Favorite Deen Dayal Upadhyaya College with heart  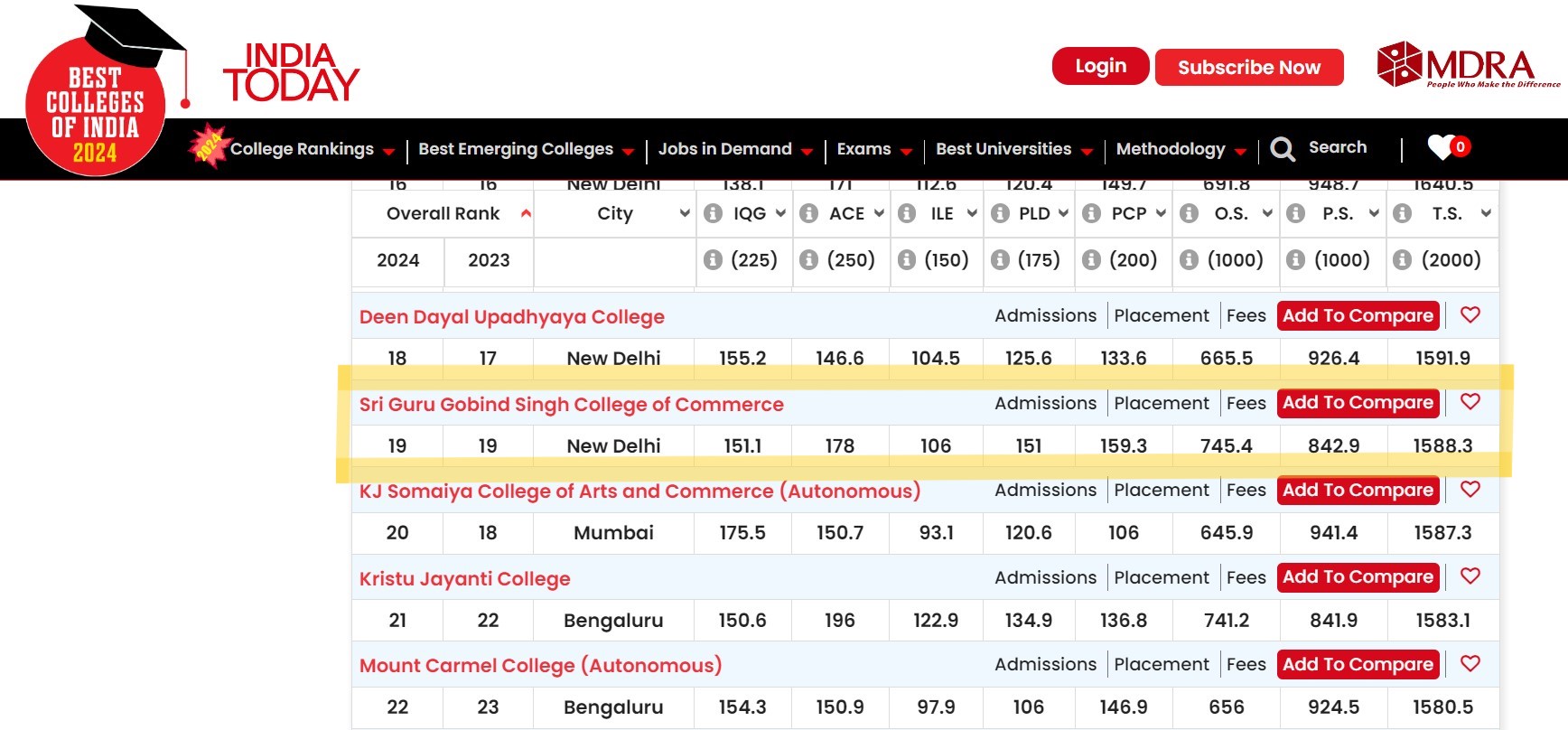pos(1470,315)
